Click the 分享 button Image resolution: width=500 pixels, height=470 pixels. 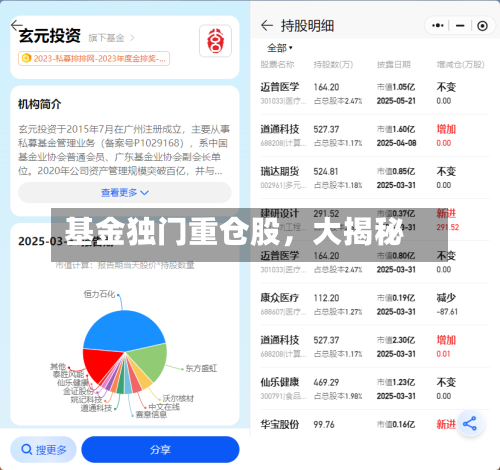(x=160, y=449)
